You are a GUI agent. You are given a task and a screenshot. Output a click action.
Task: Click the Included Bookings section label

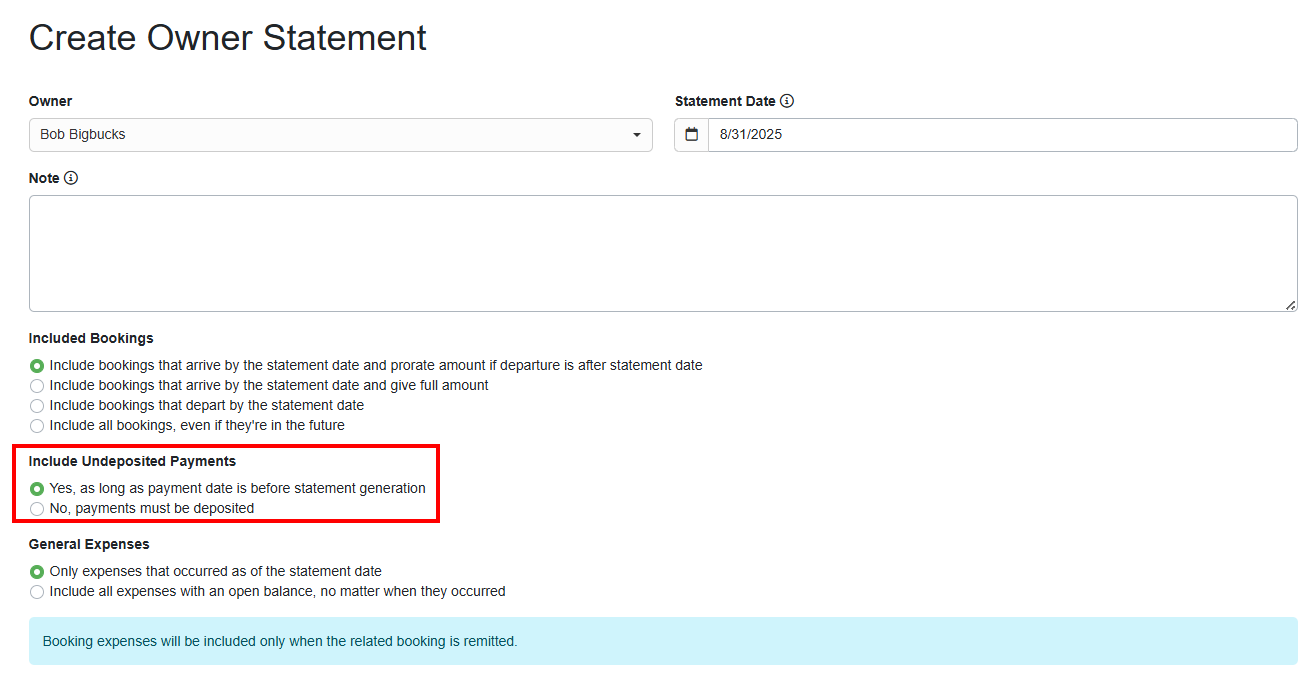pyautogui.click(x=91, y=338)
